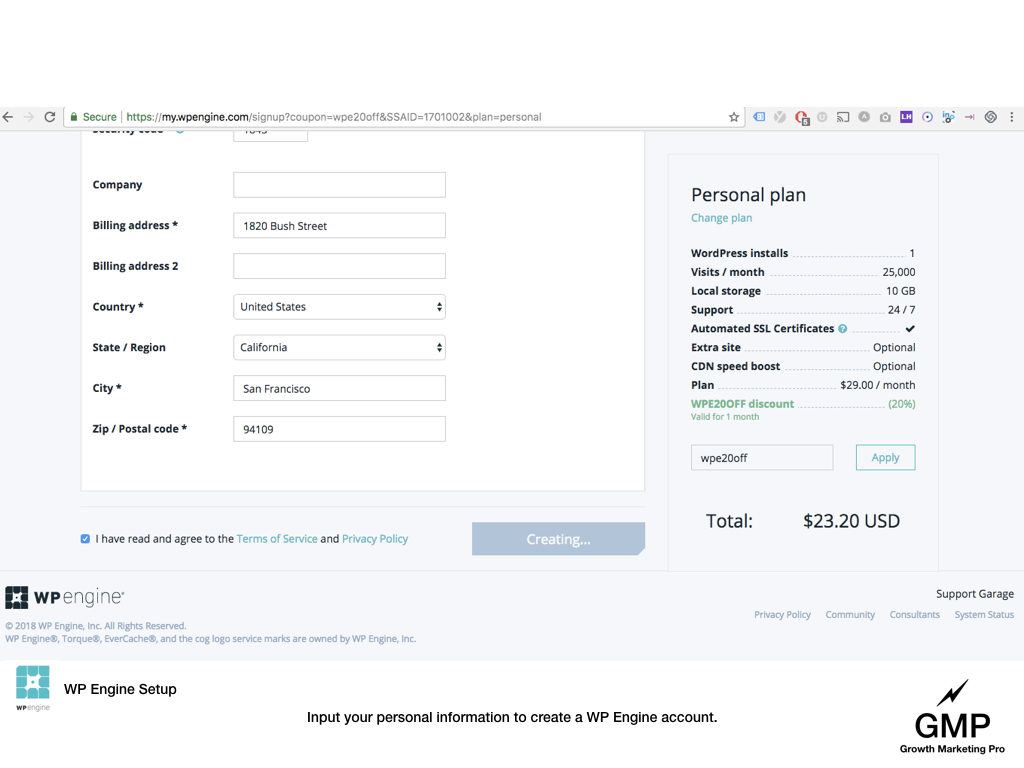Click the $23.20 USD total amount
The image size is (1024, 768).
[852, 520]
